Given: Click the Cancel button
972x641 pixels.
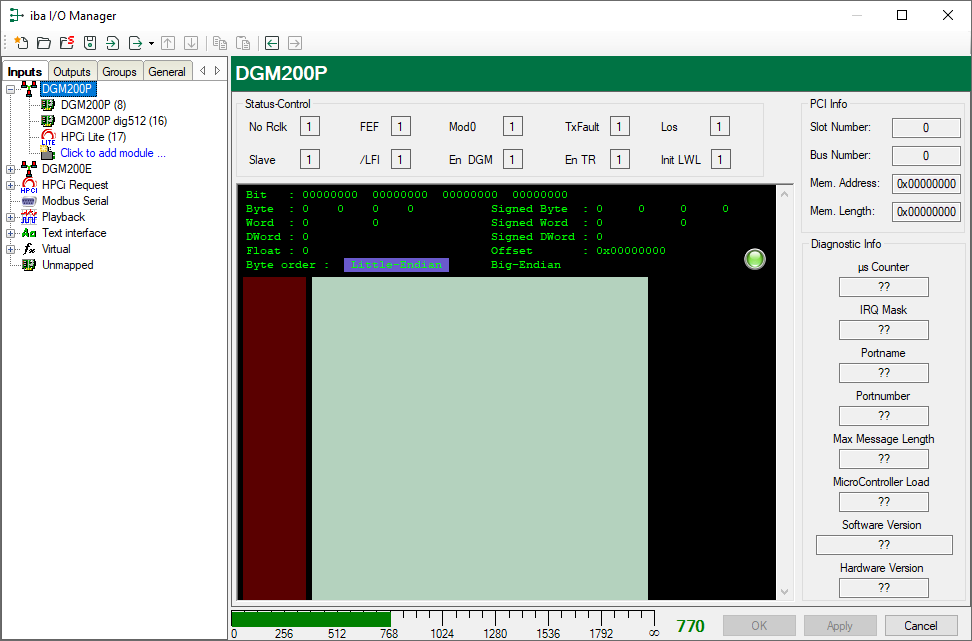Looking at the screenshot, I should pos(921,626).
